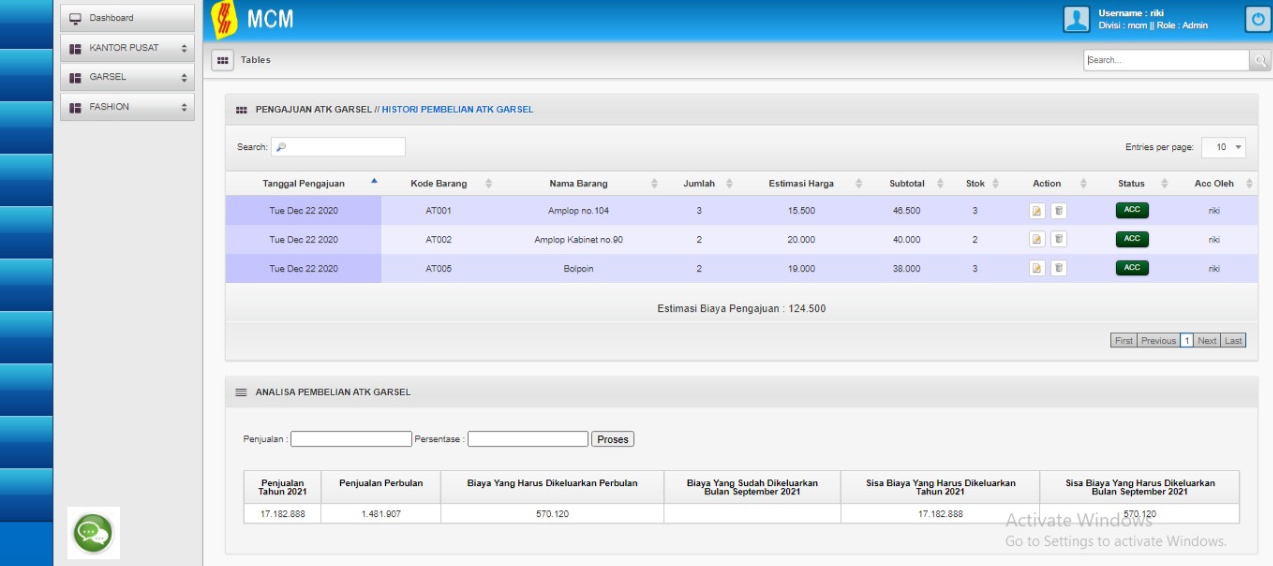Click the power logout icon
1273x566 pixels.
1257,19
